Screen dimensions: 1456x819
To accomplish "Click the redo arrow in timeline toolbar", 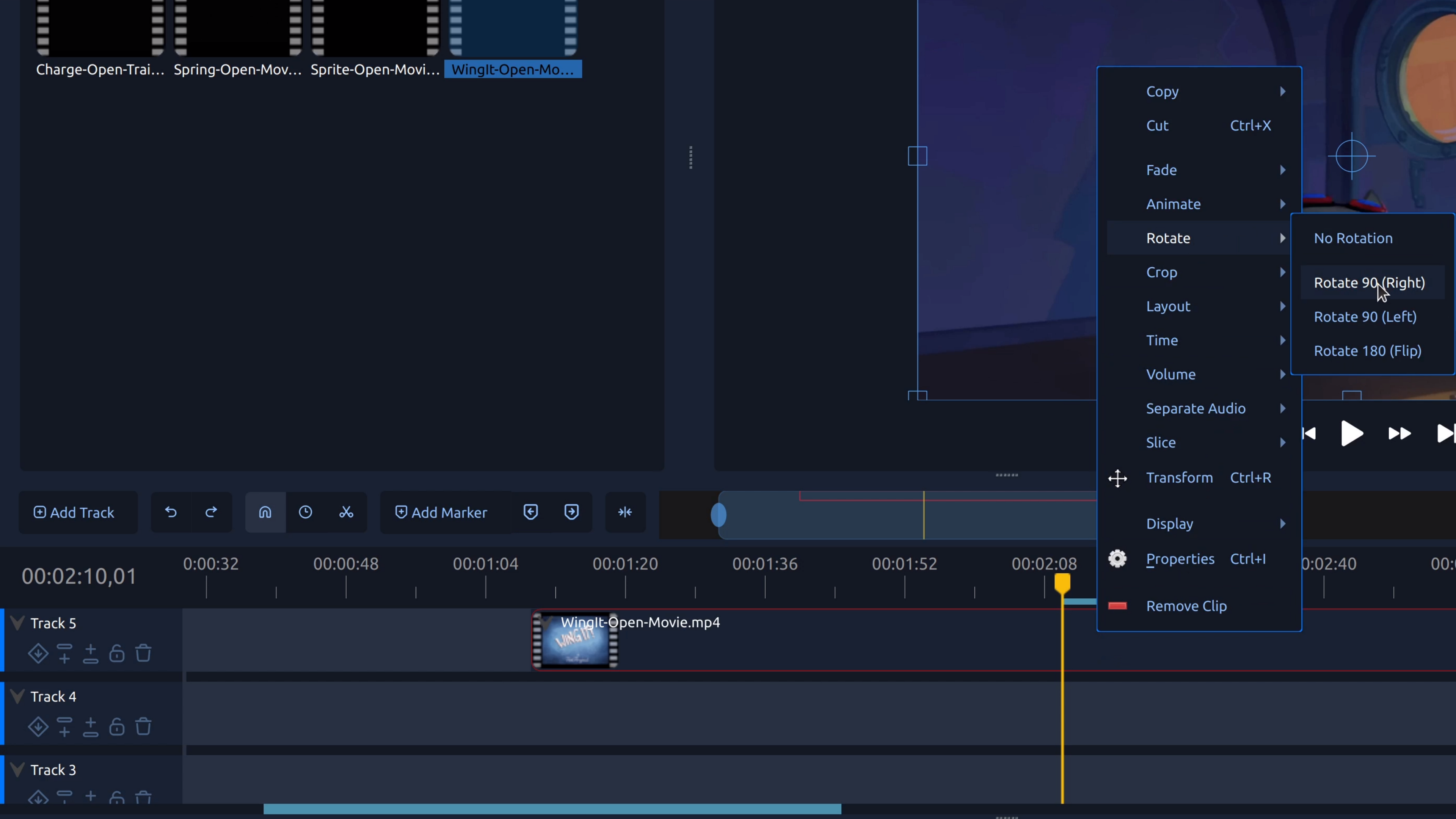I will (x=211, y=512).
